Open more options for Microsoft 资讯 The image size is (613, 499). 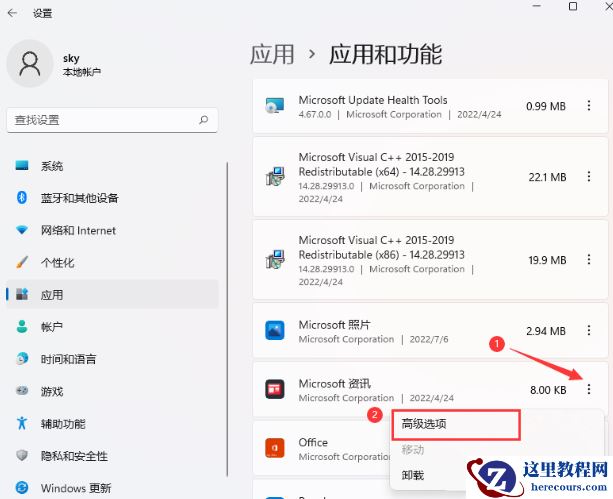point(588,389)
